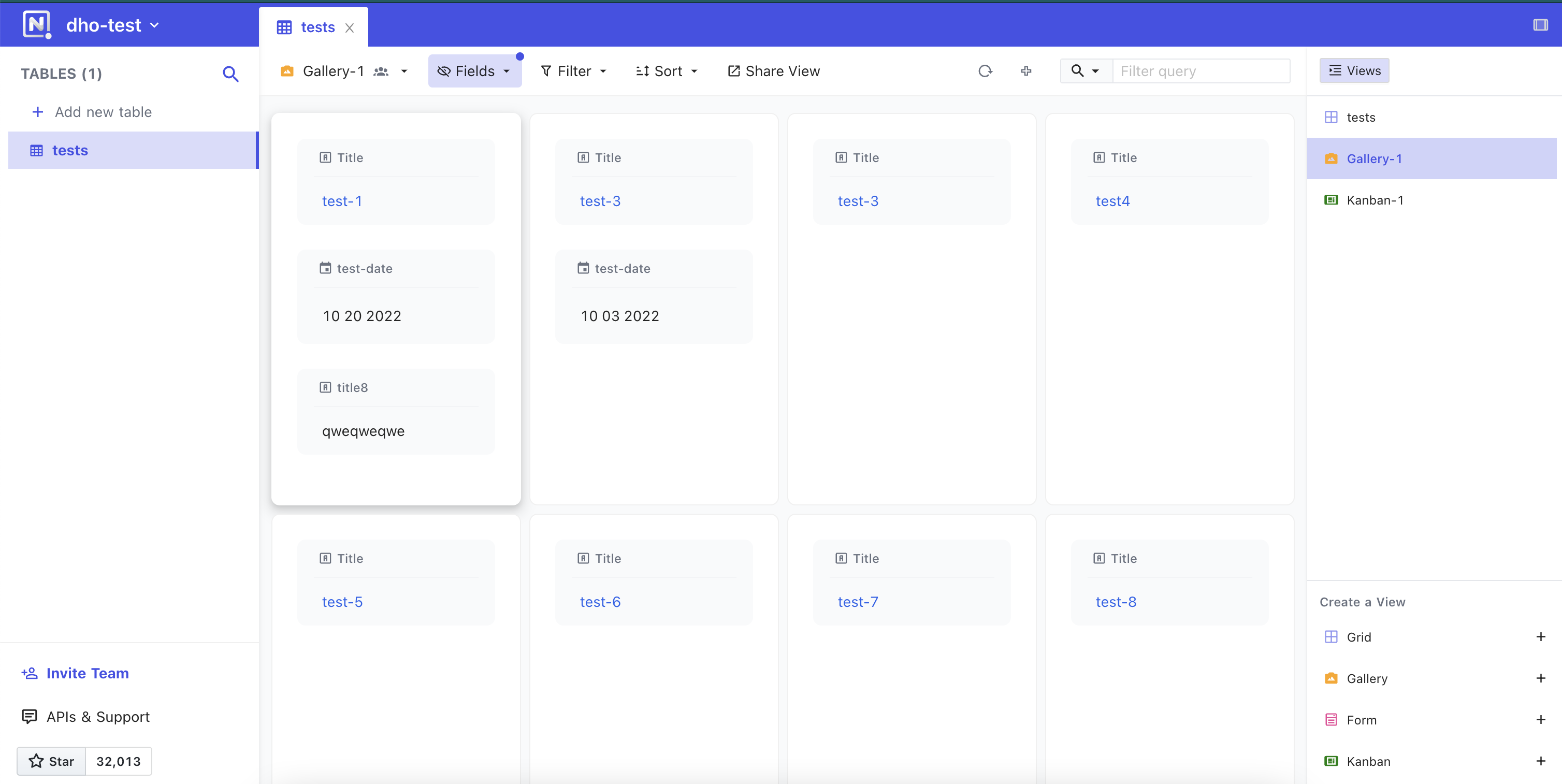
Task: Open the table search in the sidebar
Action: tap(230, 74)
